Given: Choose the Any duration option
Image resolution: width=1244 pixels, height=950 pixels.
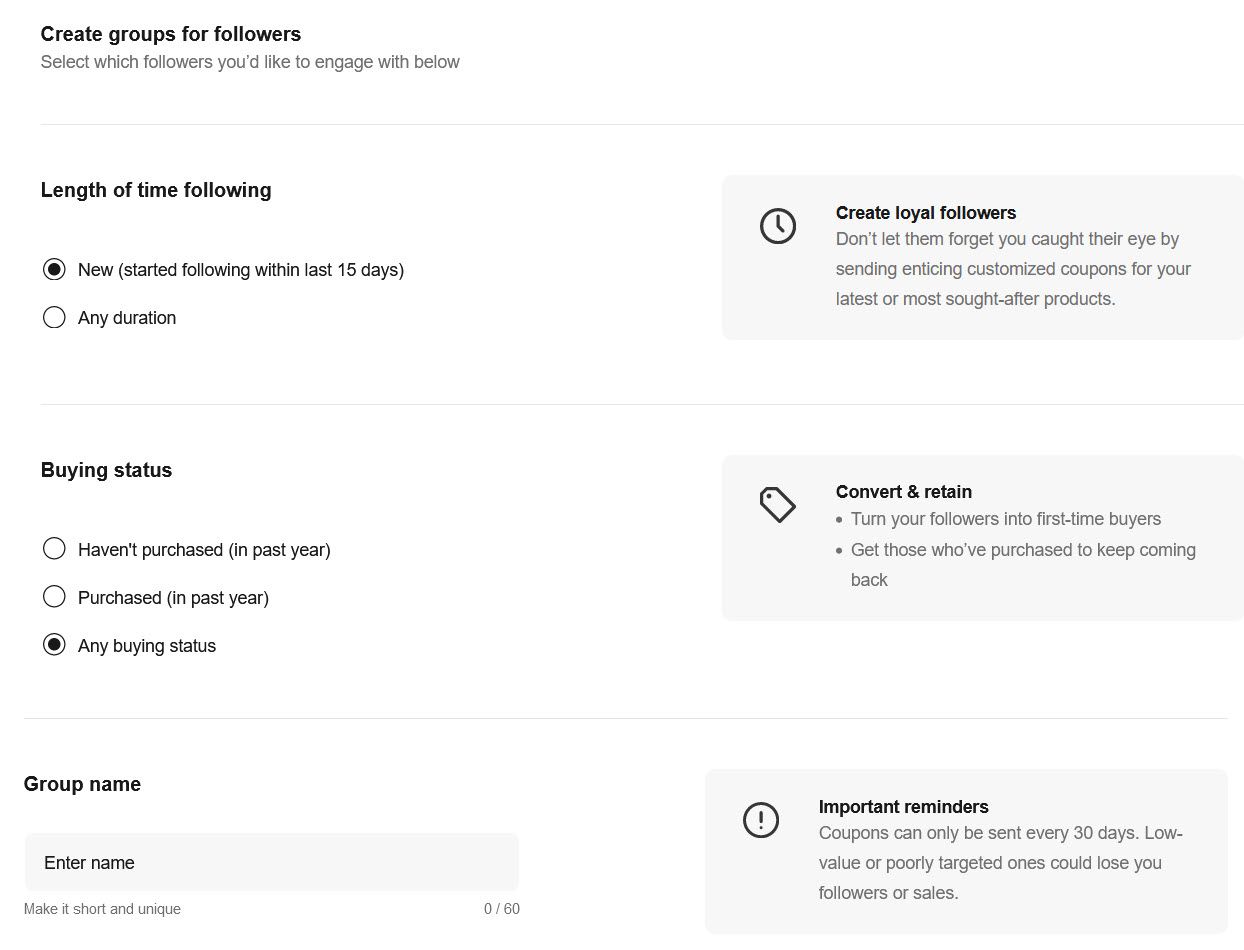Looking at the screenshot, I should pos(54,318).
